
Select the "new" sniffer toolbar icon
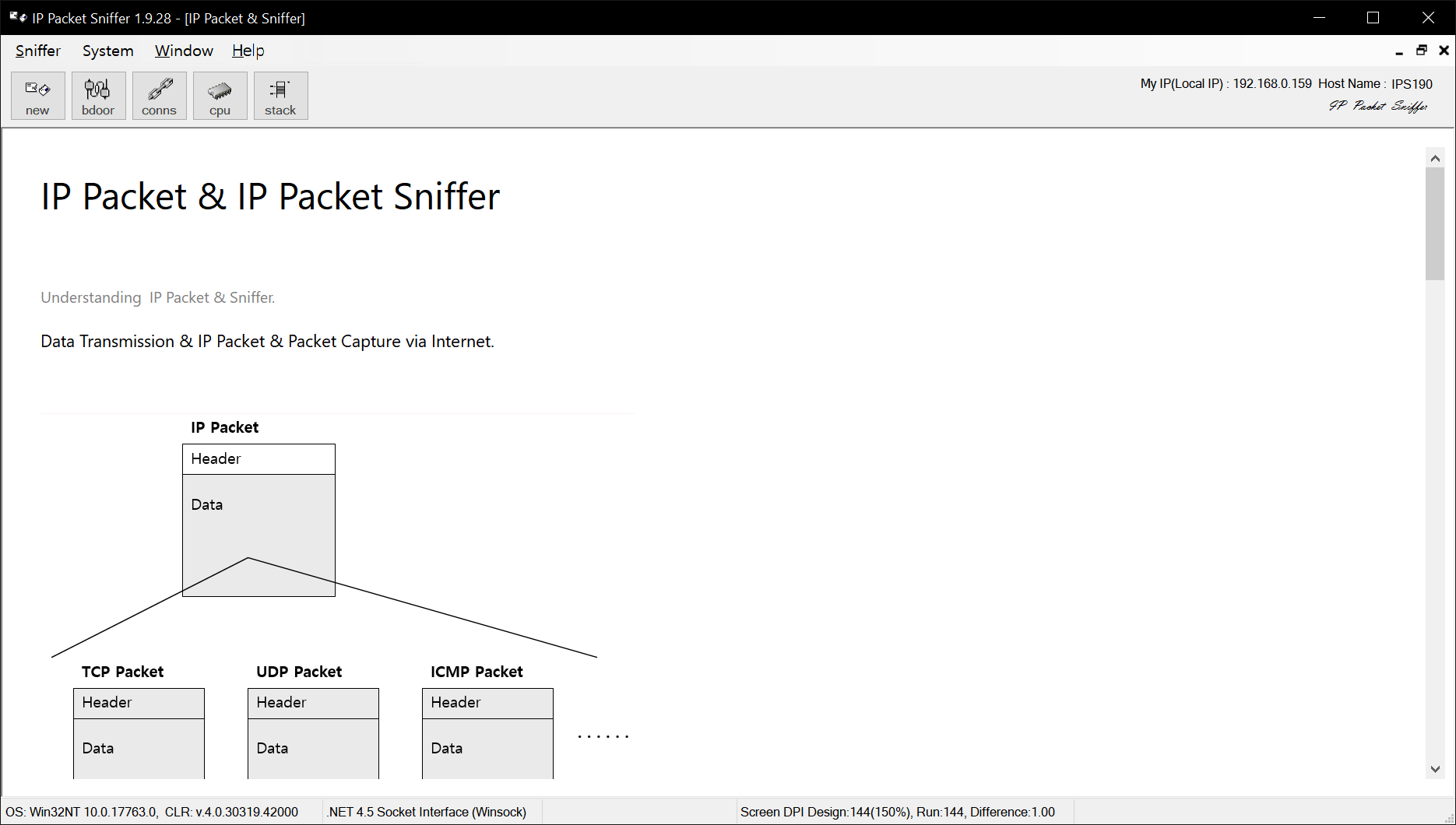click(x=37, y=95)
